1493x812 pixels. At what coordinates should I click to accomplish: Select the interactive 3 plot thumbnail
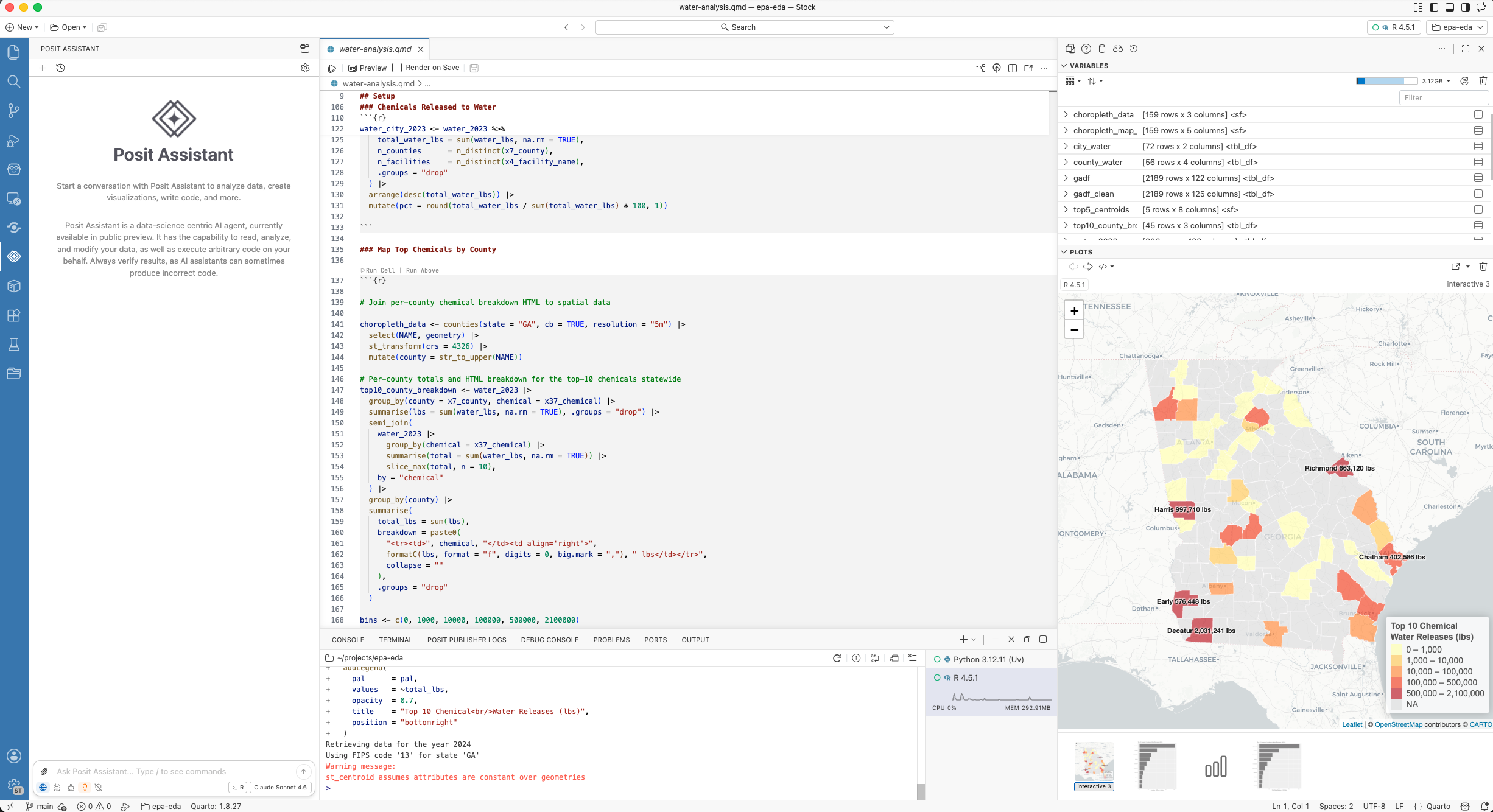point(1094,766)
